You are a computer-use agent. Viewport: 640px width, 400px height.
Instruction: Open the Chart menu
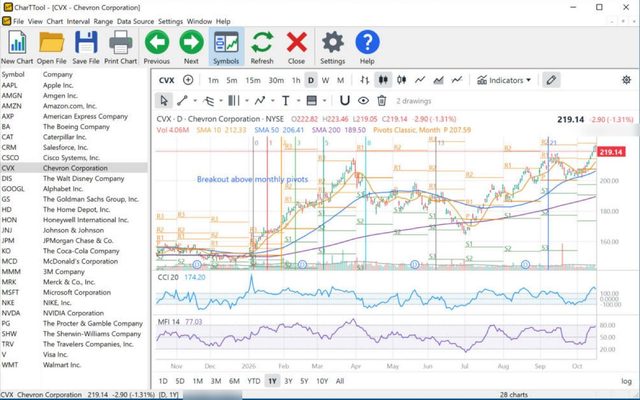coord(54,21)
